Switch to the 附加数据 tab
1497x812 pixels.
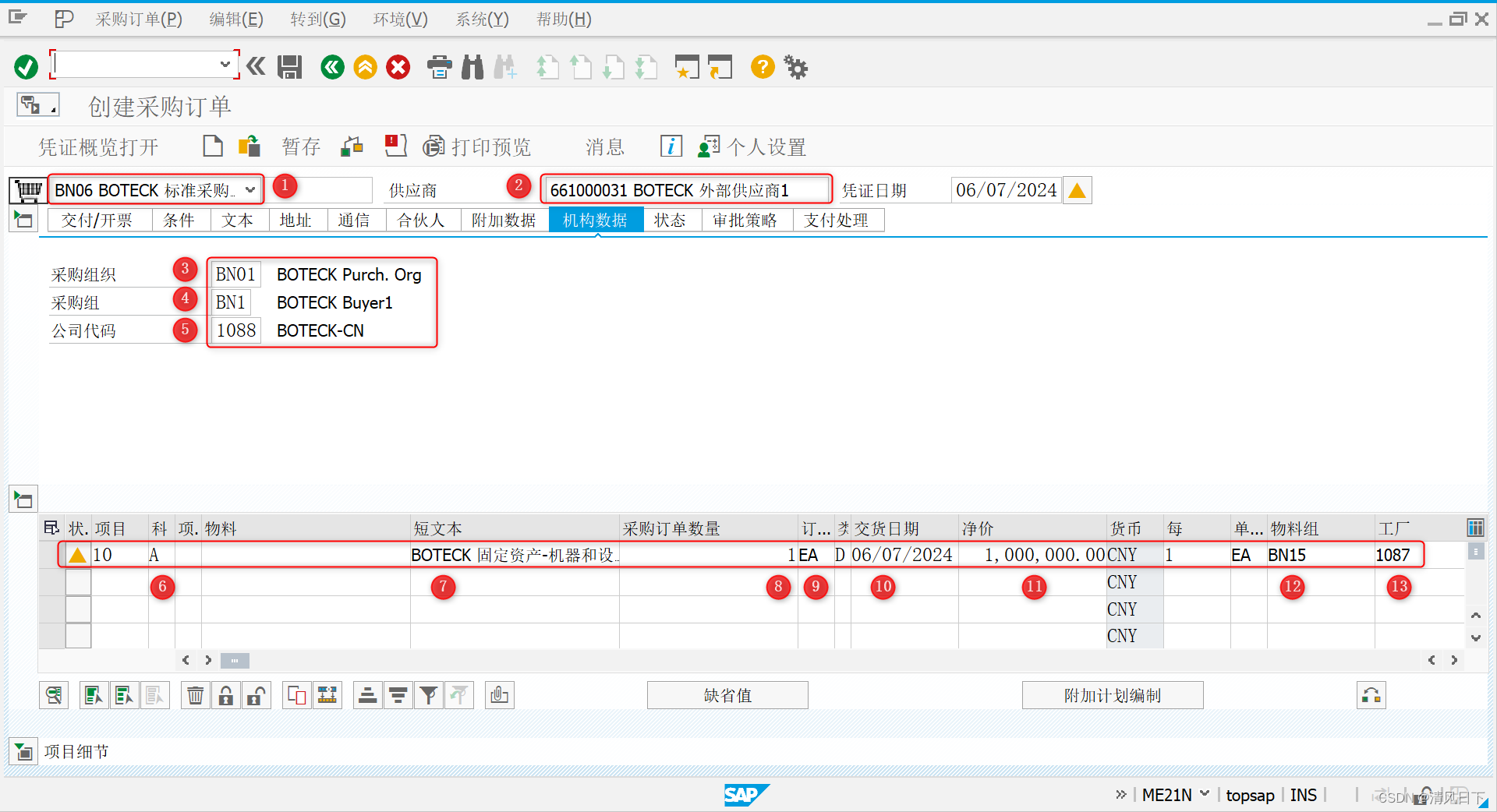pos(504,221)
